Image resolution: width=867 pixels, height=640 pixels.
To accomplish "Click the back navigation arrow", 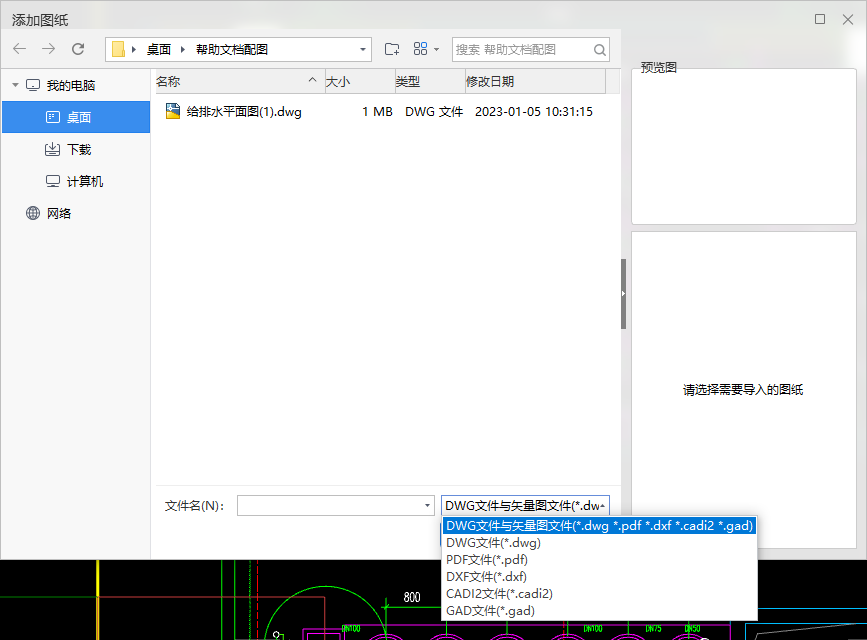I will coord(20,49).
